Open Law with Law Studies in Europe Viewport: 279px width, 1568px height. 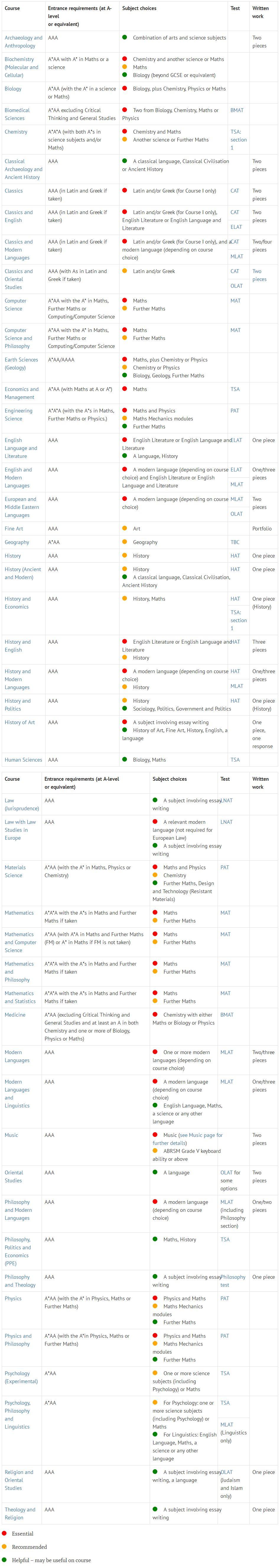pos(20,830)
